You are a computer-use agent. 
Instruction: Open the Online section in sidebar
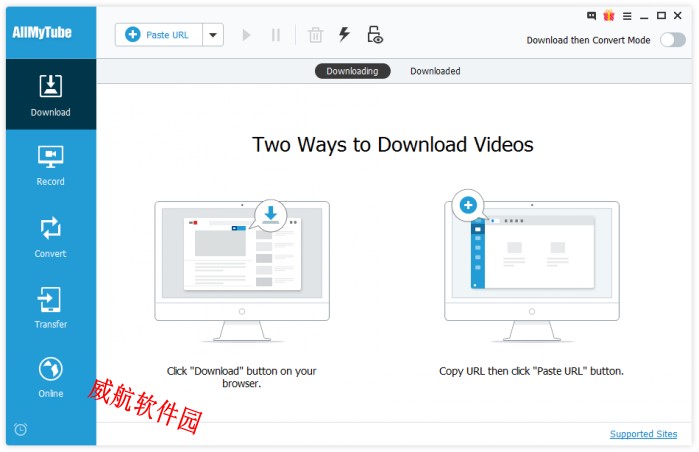50,377
